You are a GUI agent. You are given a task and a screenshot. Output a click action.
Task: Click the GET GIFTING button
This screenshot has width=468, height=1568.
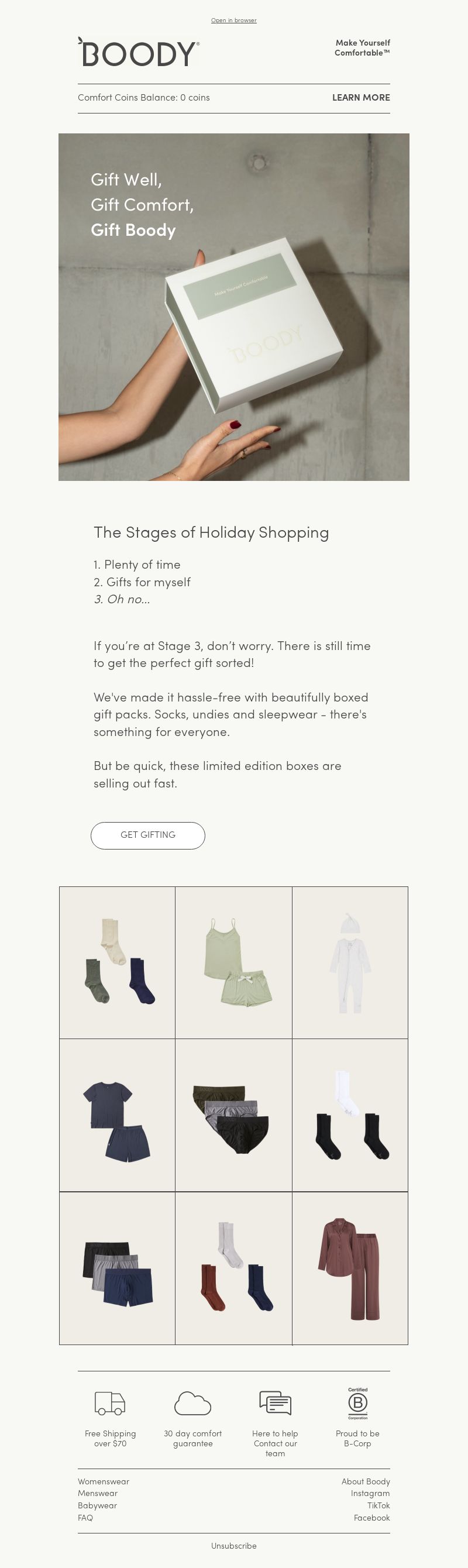pyautogui.click(x=148, y=835)
